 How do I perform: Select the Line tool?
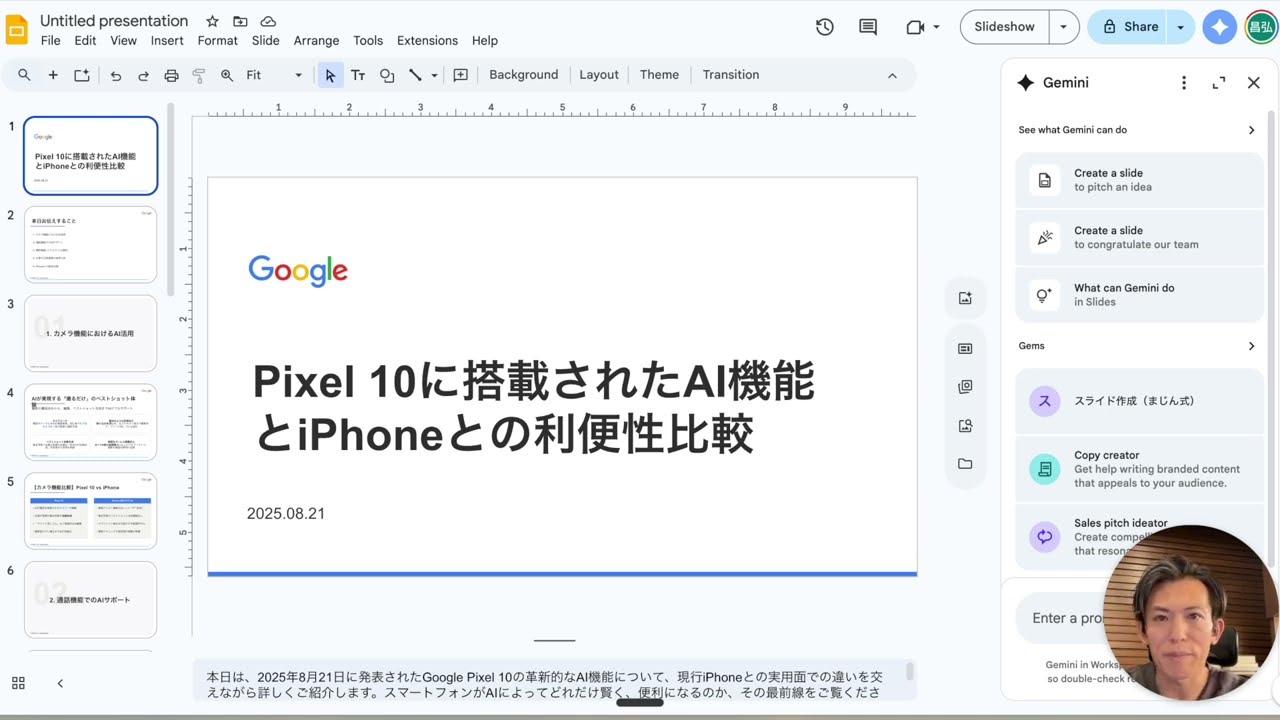click(x=415, y=75)
